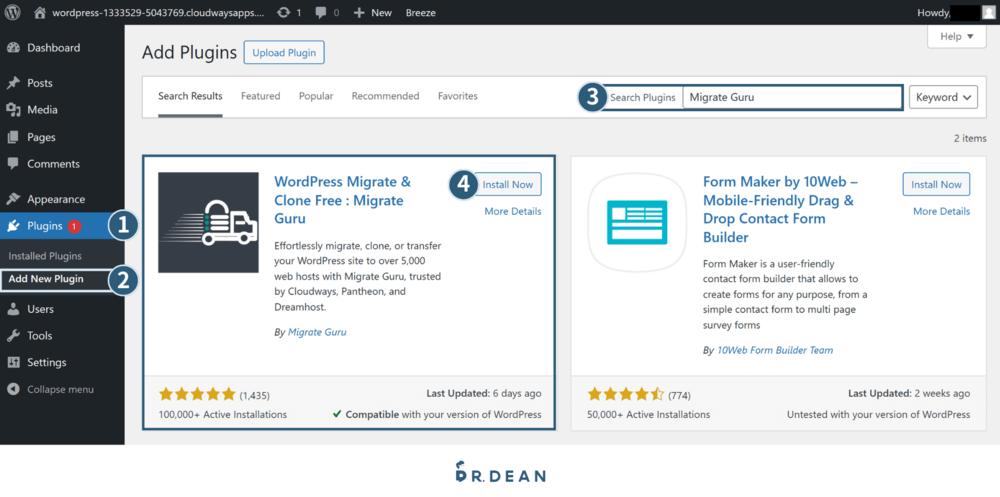The width and height of the screenshot is (1000, 497).
Task: Click 'Untested with your version of WordPress'
Action: click(878, 415)
